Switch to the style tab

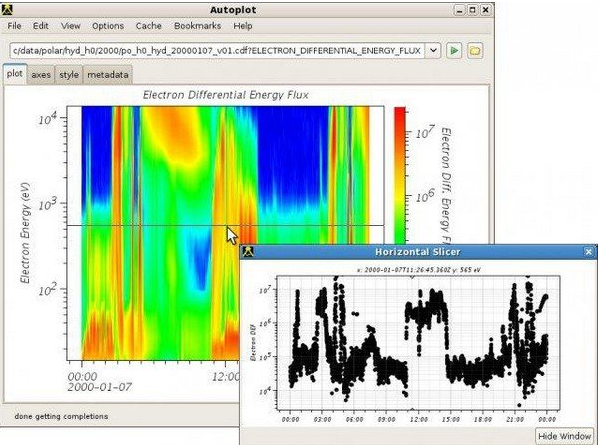click(x=69, y=75)
